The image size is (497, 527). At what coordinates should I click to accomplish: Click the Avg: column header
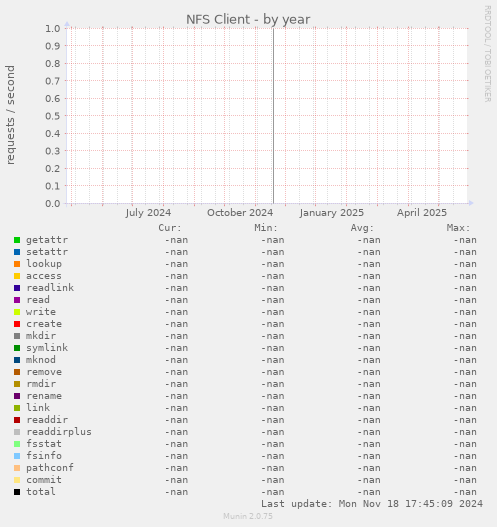tap(362, 228)
